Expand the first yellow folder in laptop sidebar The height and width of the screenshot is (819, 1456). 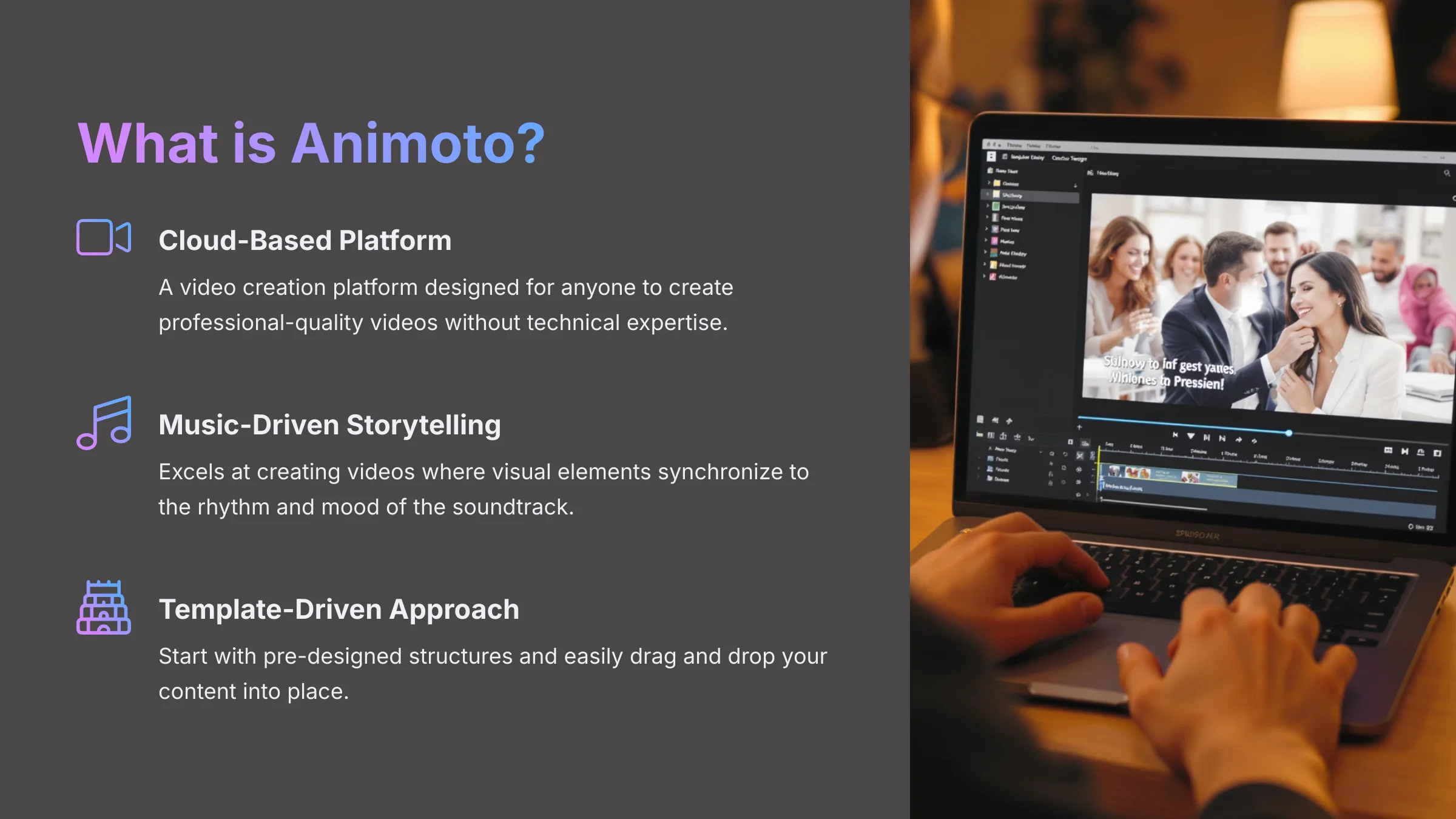(x=989, y=183)
